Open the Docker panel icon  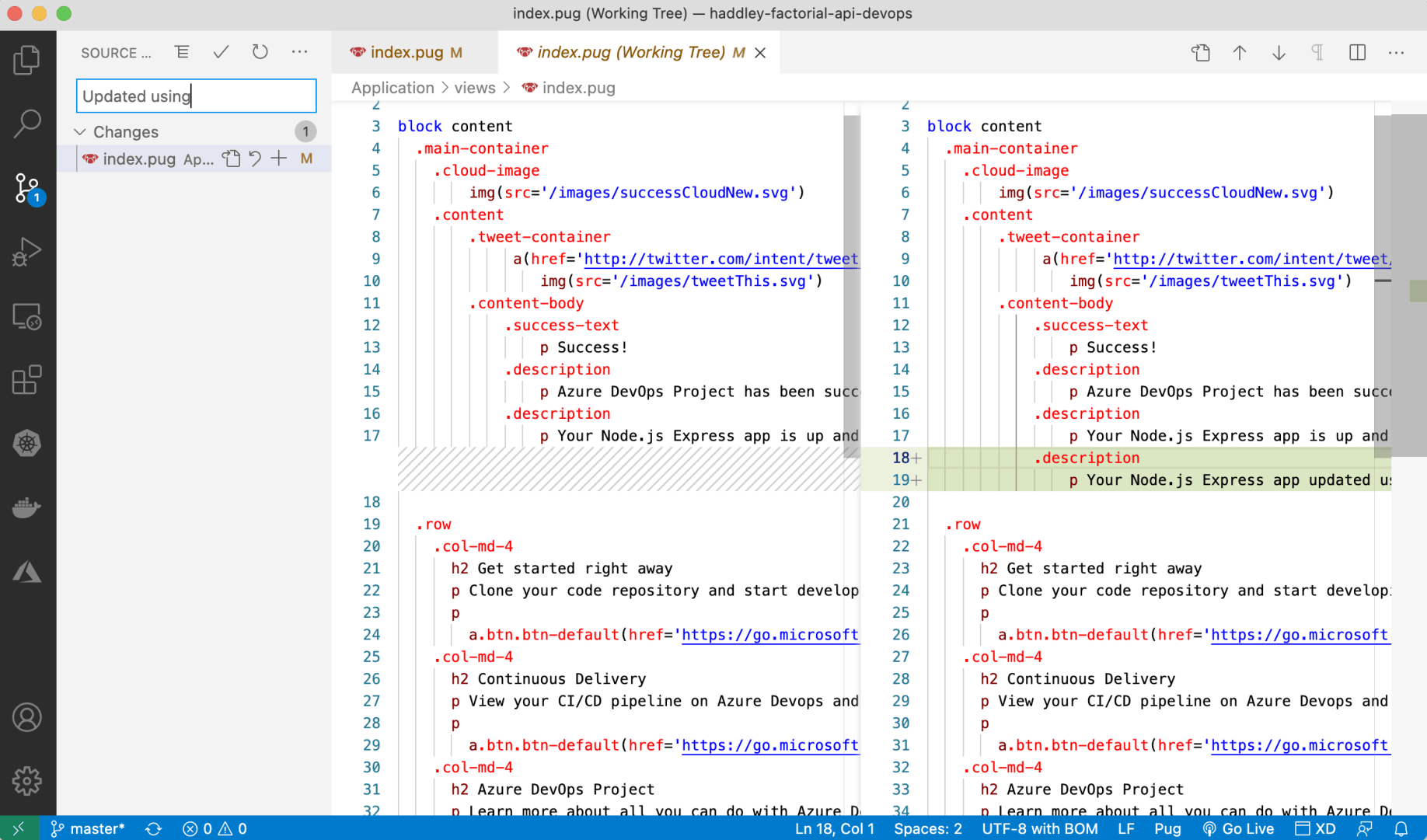(27, 507)
